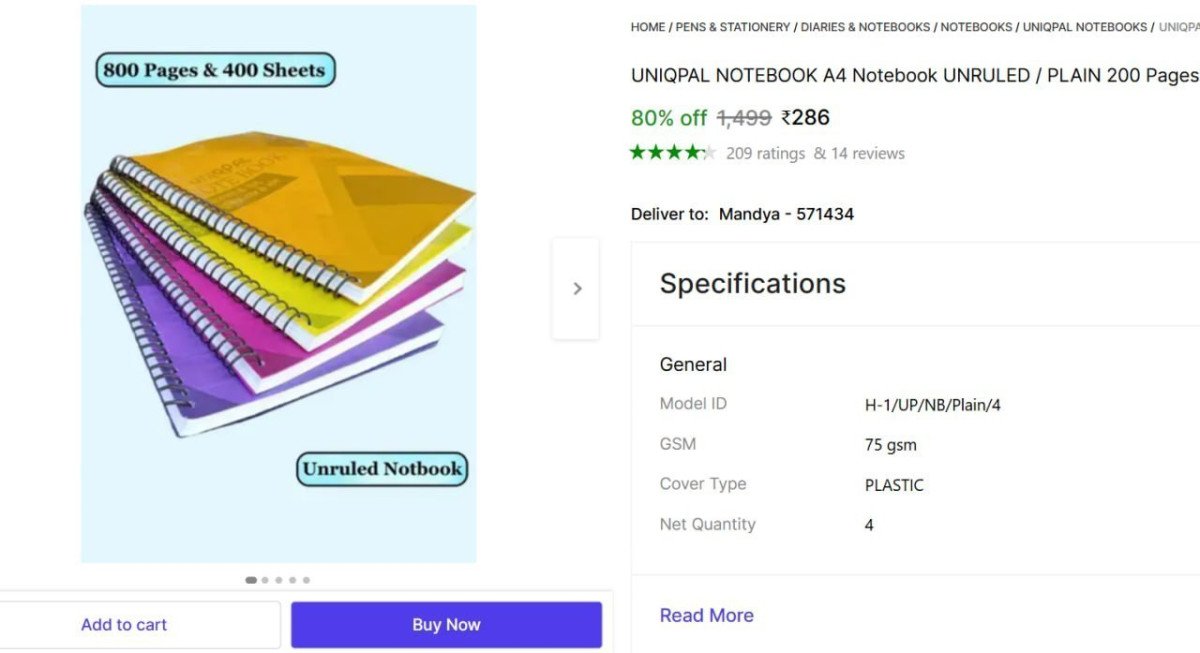Select the third carousel dot
The width and height of the screenshot is (1200, 653).
[279, 579]
